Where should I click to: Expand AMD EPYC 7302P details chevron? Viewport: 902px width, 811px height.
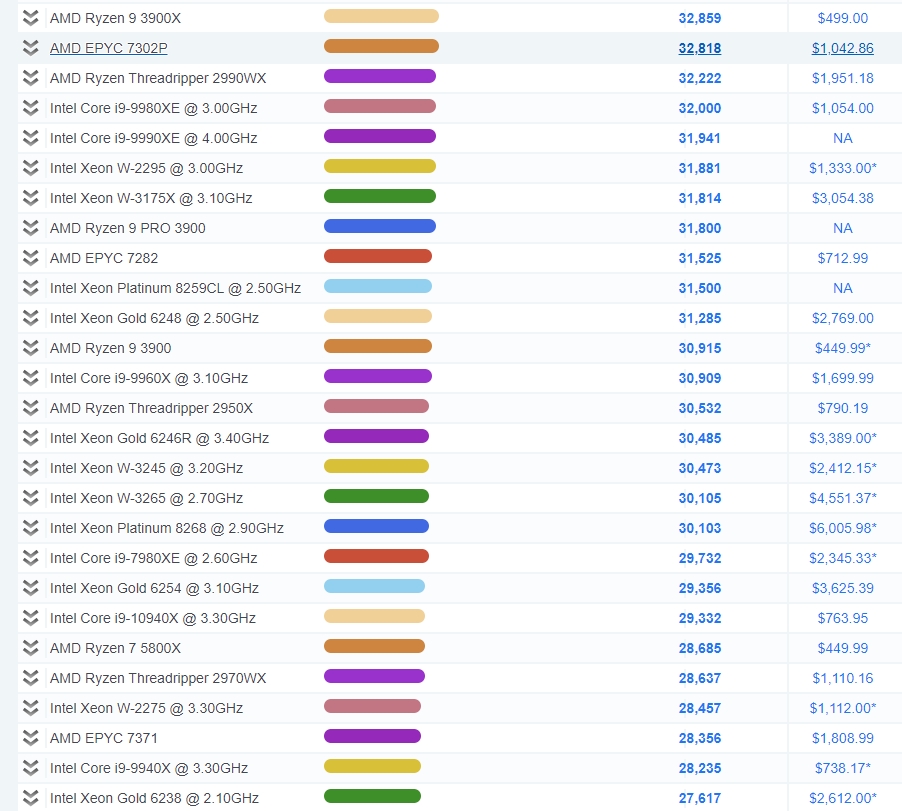click(x=30, y=48)
